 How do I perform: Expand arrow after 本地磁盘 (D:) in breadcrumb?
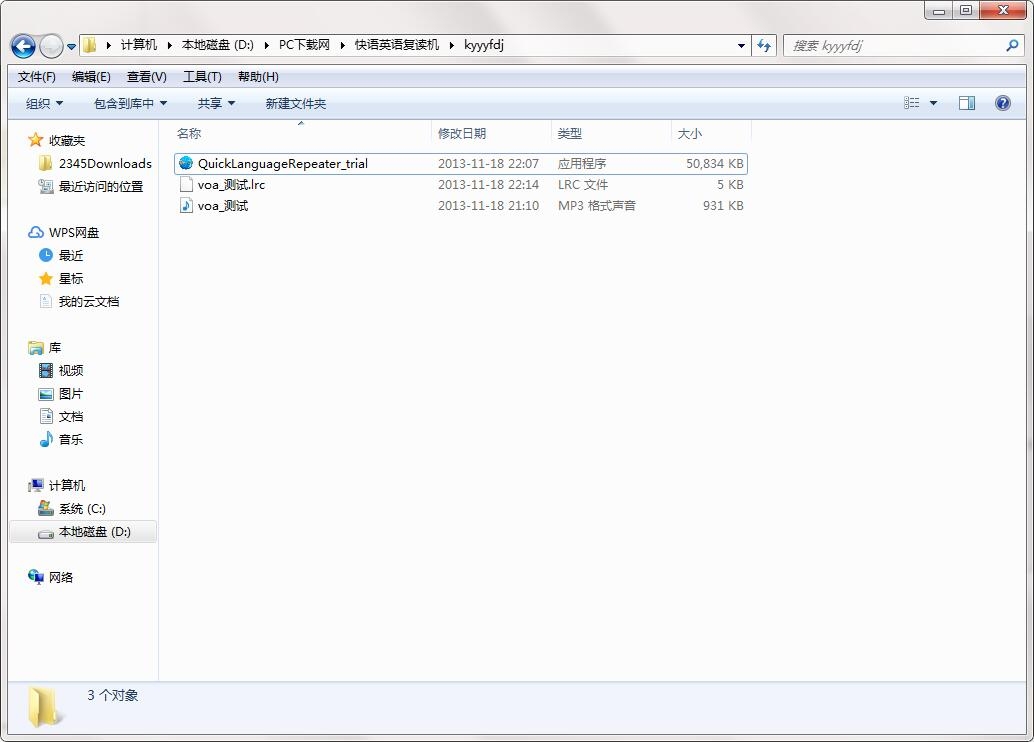[x=266, y=46]
